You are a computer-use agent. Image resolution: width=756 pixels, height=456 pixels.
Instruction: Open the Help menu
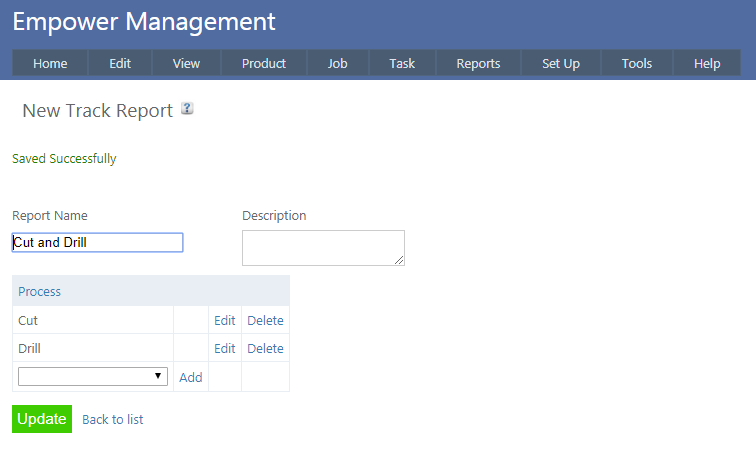click(707, 63)
